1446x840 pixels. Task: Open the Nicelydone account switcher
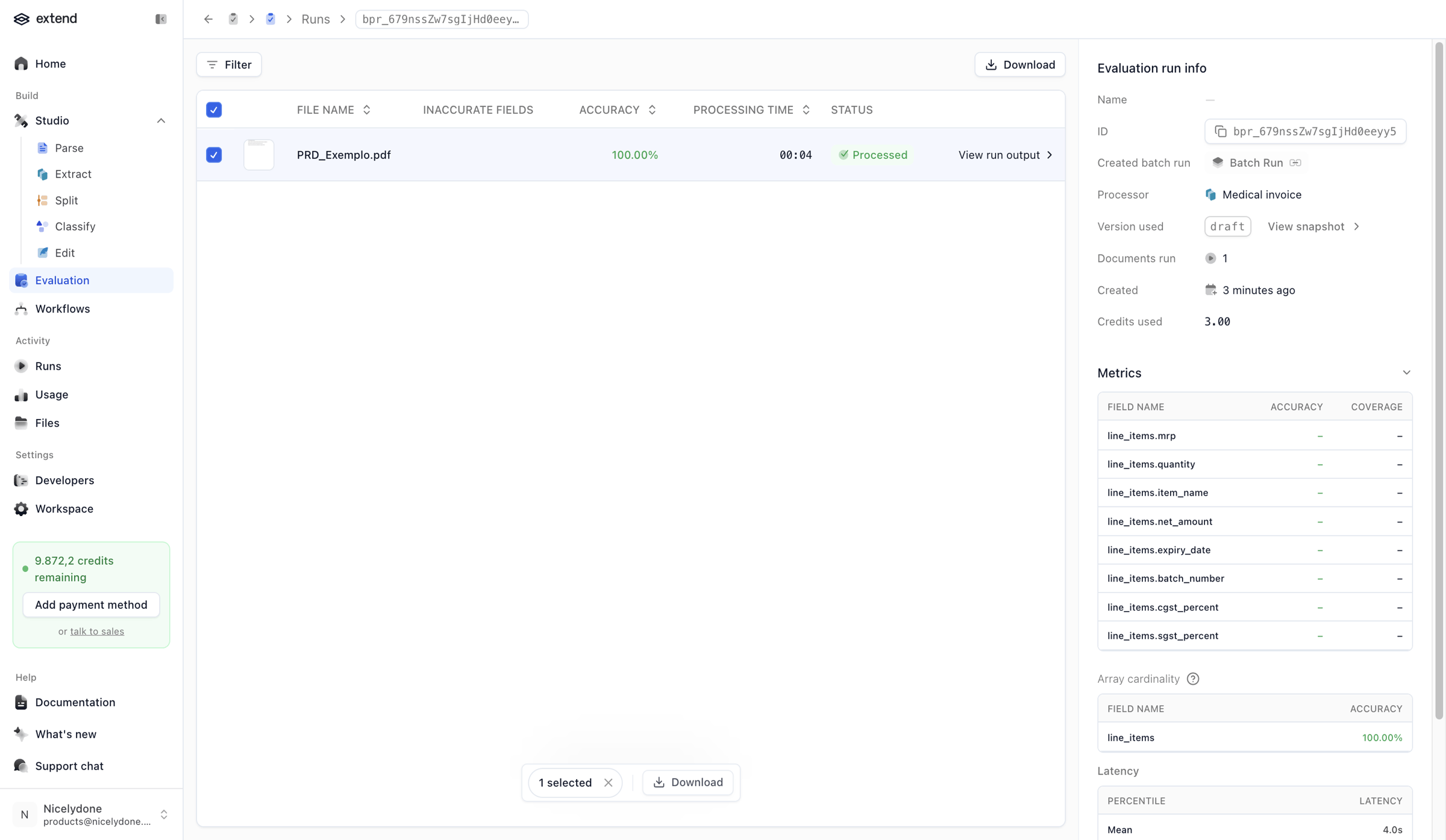coord(91,815)
